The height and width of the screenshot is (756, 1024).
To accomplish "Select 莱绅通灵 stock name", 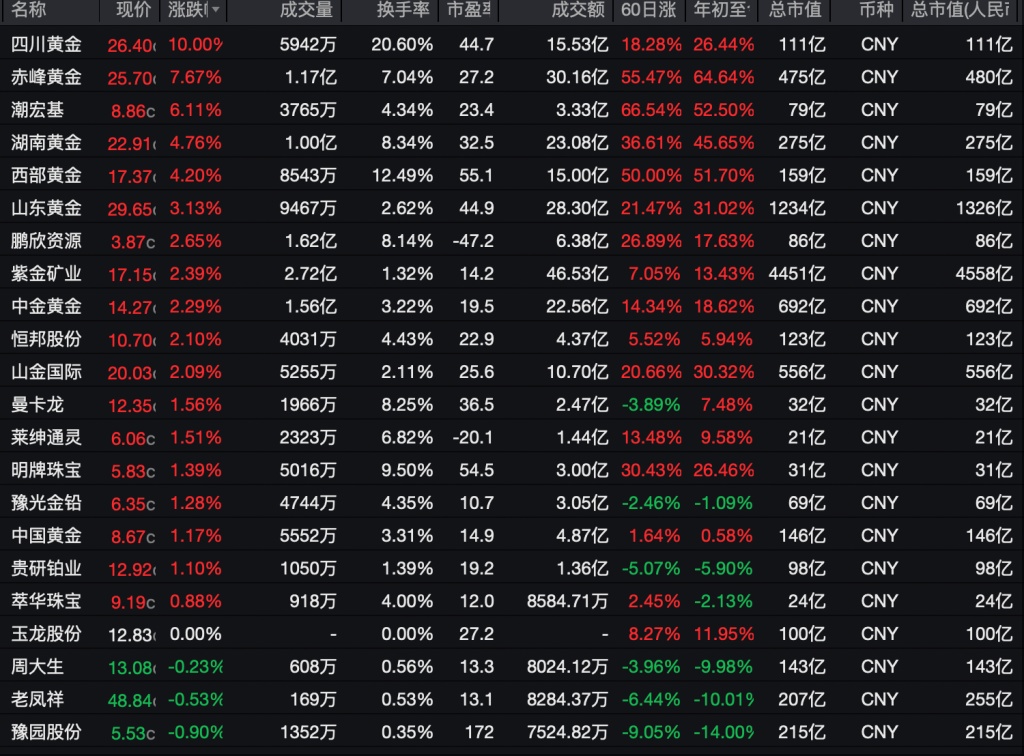I will click(46, 437).
